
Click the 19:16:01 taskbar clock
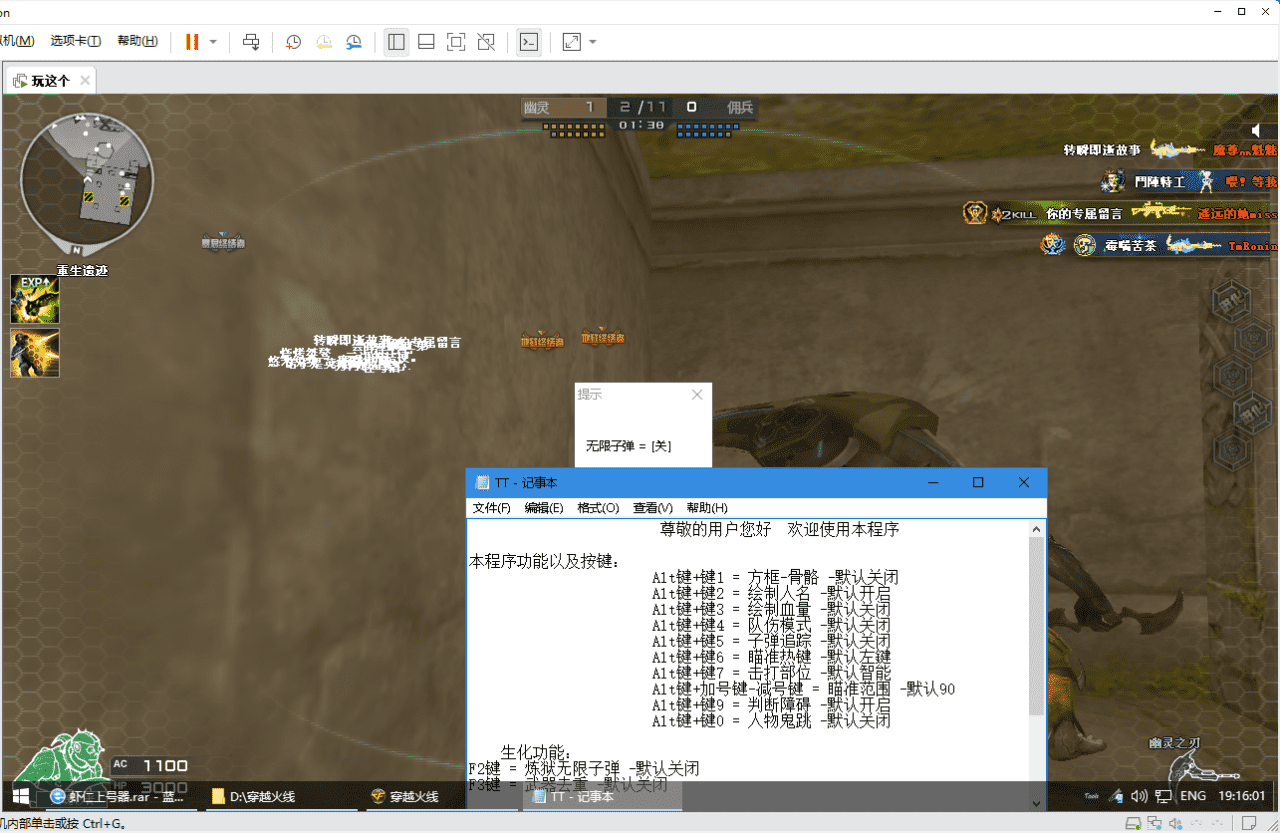pos(1243,797)
